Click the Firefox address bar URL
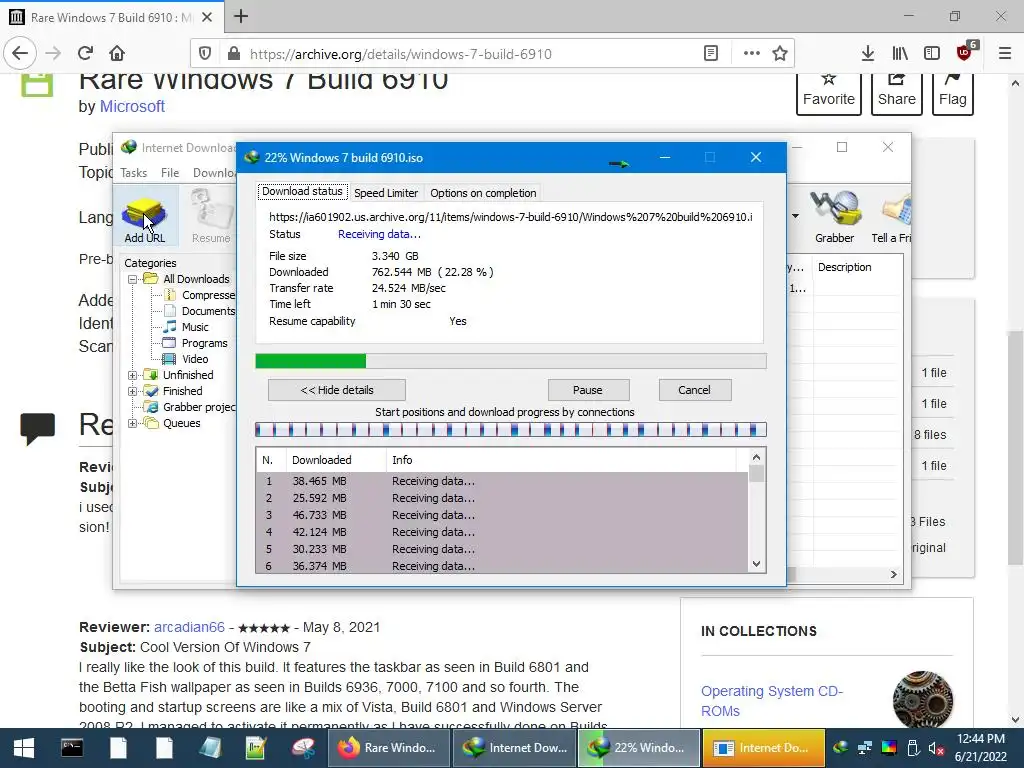This screenshot has width=1024, height=768. 400,54
